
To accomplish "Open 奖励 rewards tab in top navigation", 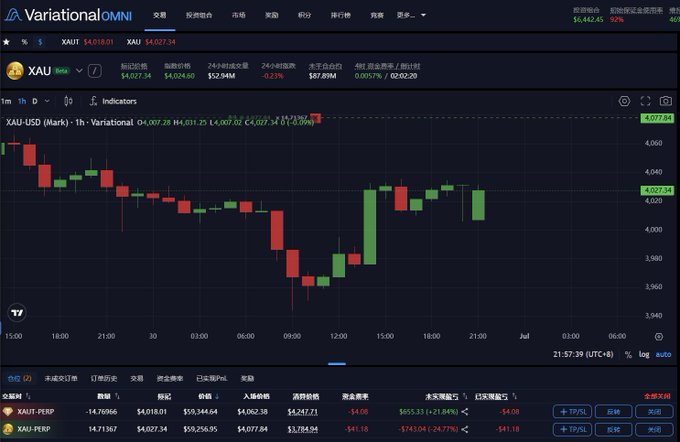I will point(271,15).
